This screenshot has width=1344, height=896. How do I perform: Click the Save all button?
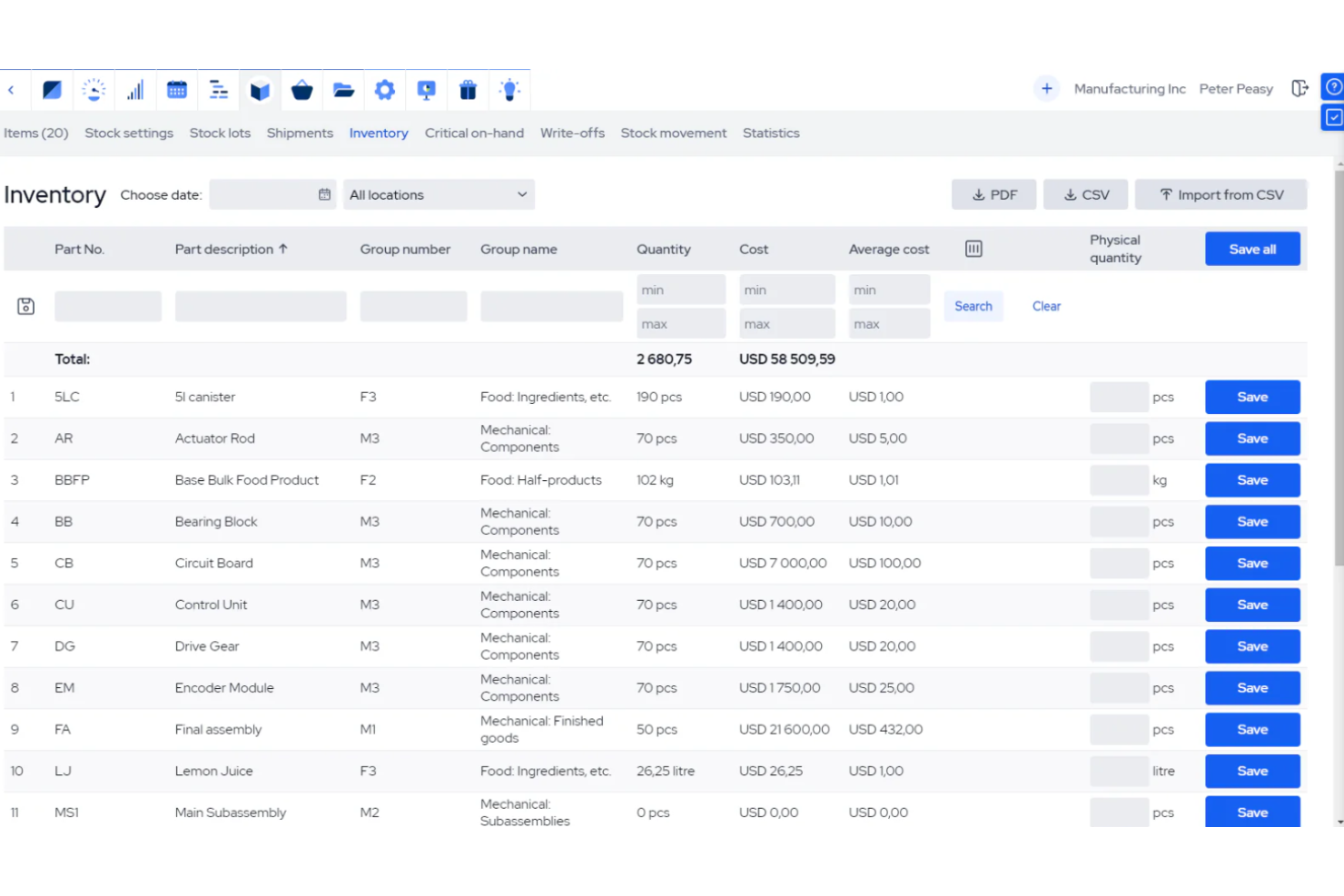click(x=1252, y=249)
